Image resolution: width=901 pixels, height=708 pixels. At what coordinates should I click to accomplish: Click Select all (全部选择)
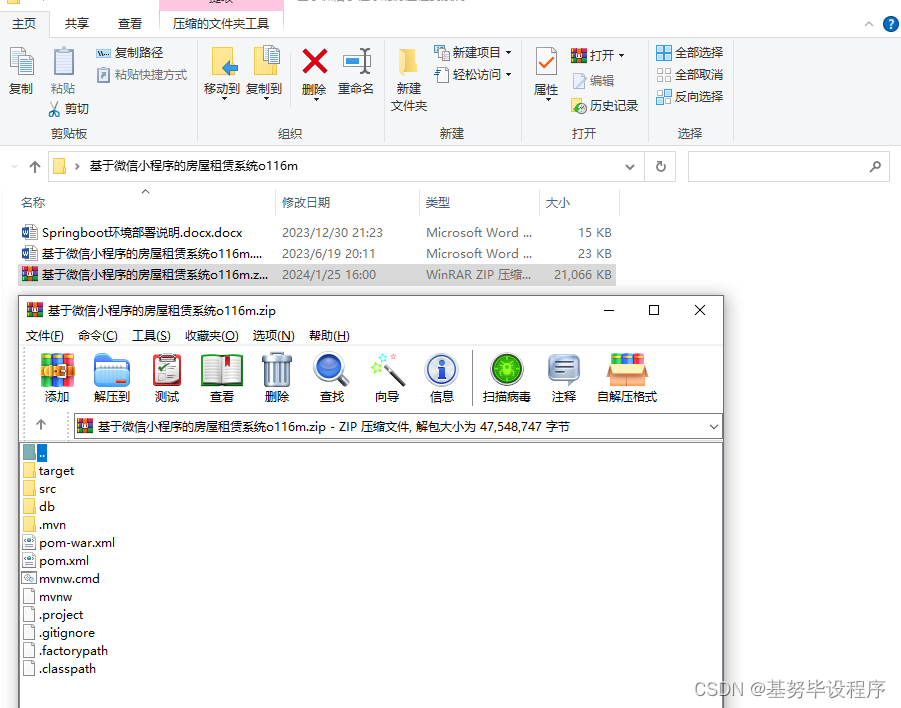click(x=689, y=53)
